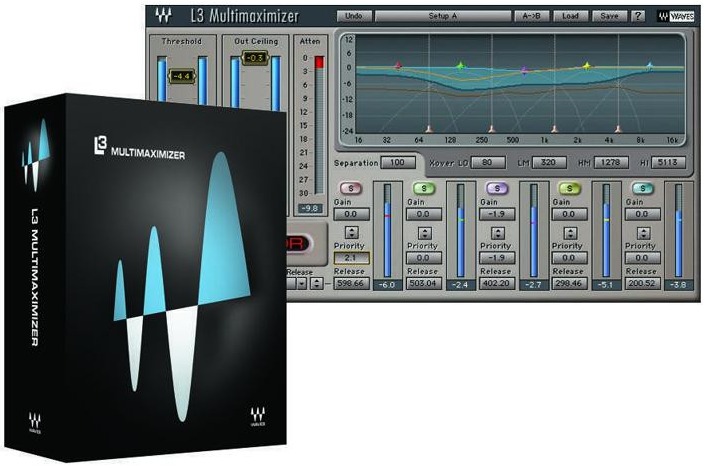Click the Threshold slider value handle showing -4.4
This screenshot has height=468, width=705.
(x=182, y=76)
